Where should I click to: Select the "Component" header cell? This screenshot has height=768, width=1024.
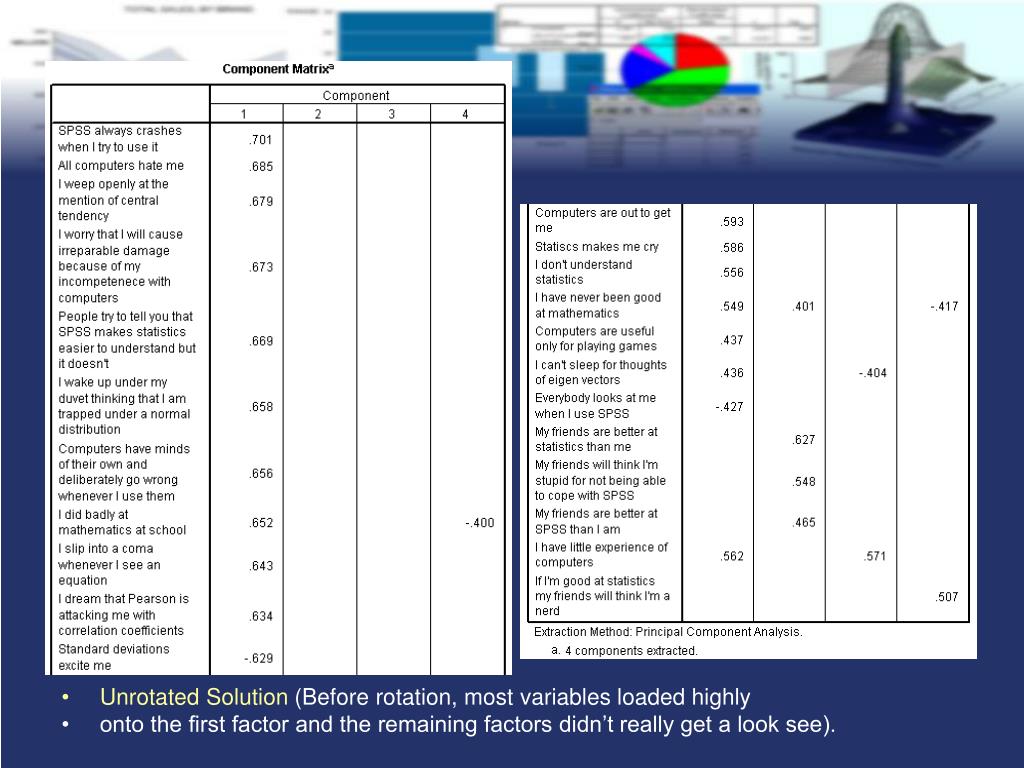point(356,95)
